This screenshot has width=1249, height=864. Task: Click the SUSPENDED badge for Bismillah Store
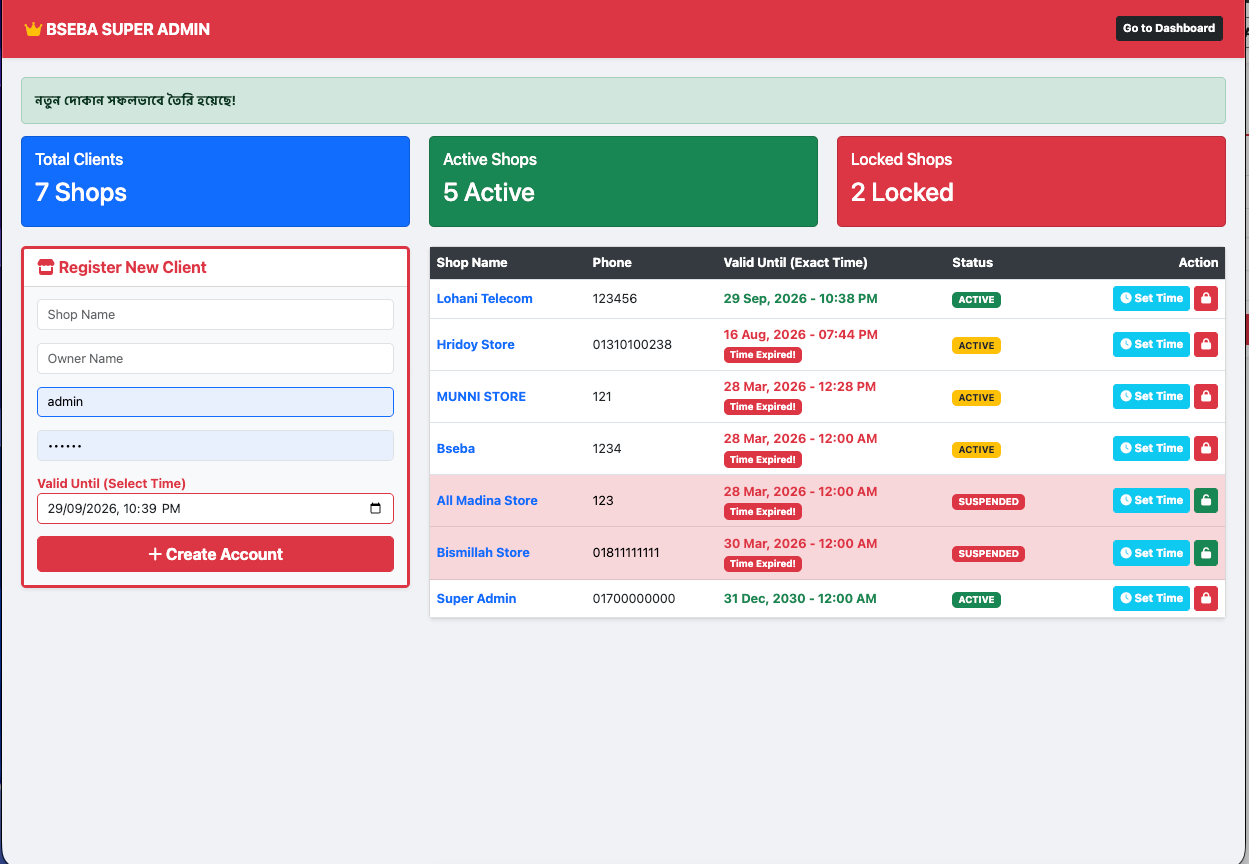tap(988, 553)
